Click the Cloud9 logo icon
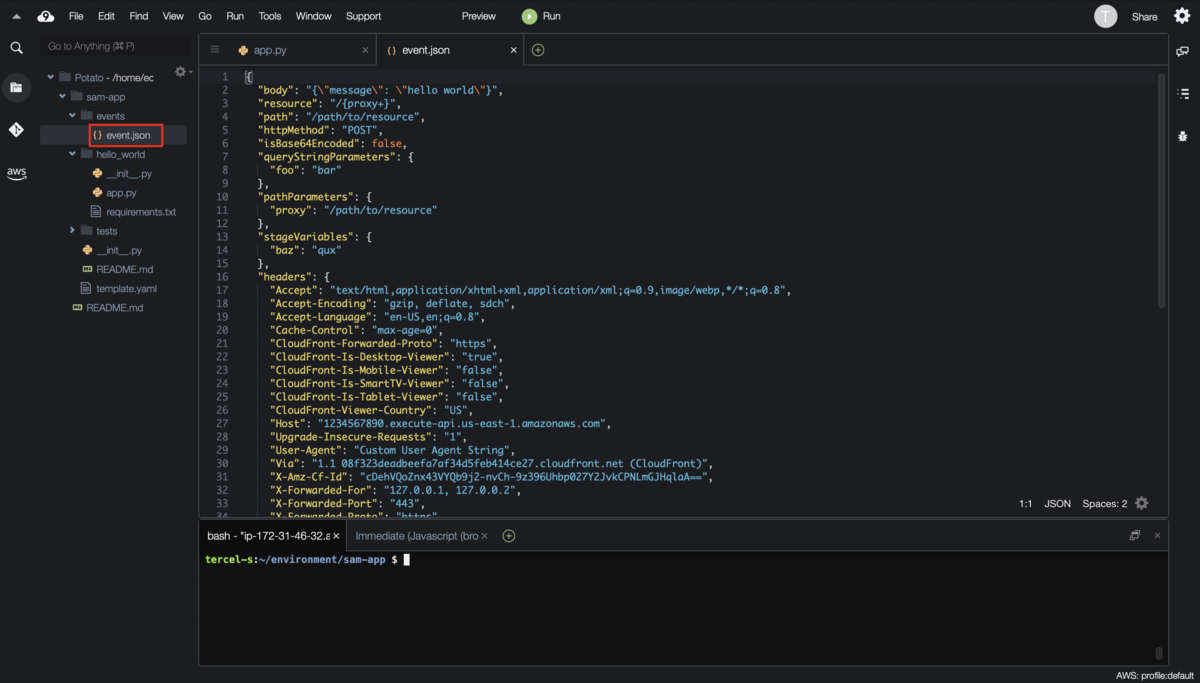Viewport: 1200px width, 683px height. (x=46, y=16)
